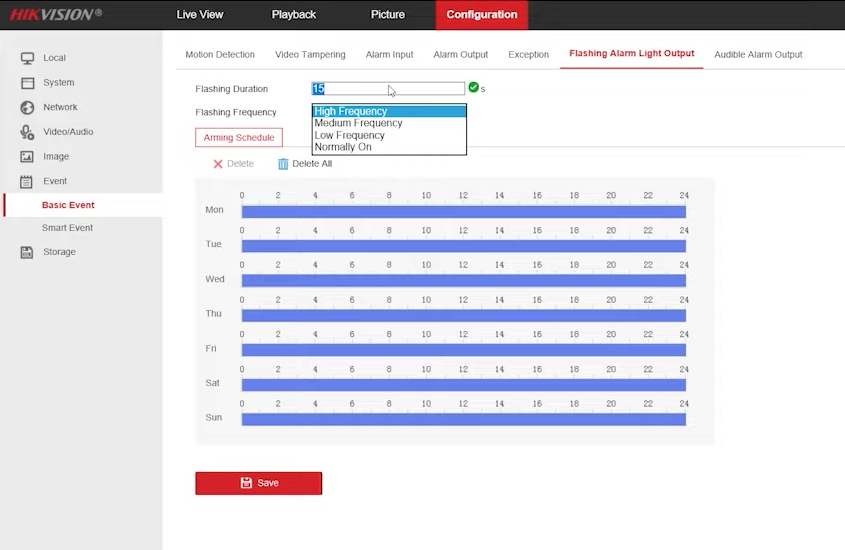Click the Arming Schedule button

point(239,138)
